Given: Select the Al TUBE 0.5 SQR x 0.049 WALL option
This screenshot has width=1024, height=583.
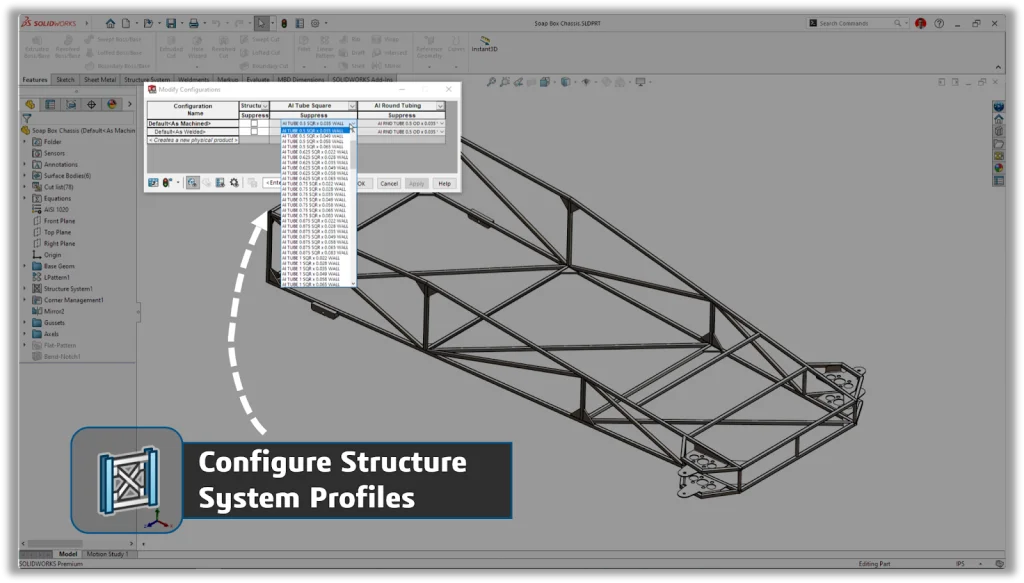Looking at the screenshot, I should [314, 136].
